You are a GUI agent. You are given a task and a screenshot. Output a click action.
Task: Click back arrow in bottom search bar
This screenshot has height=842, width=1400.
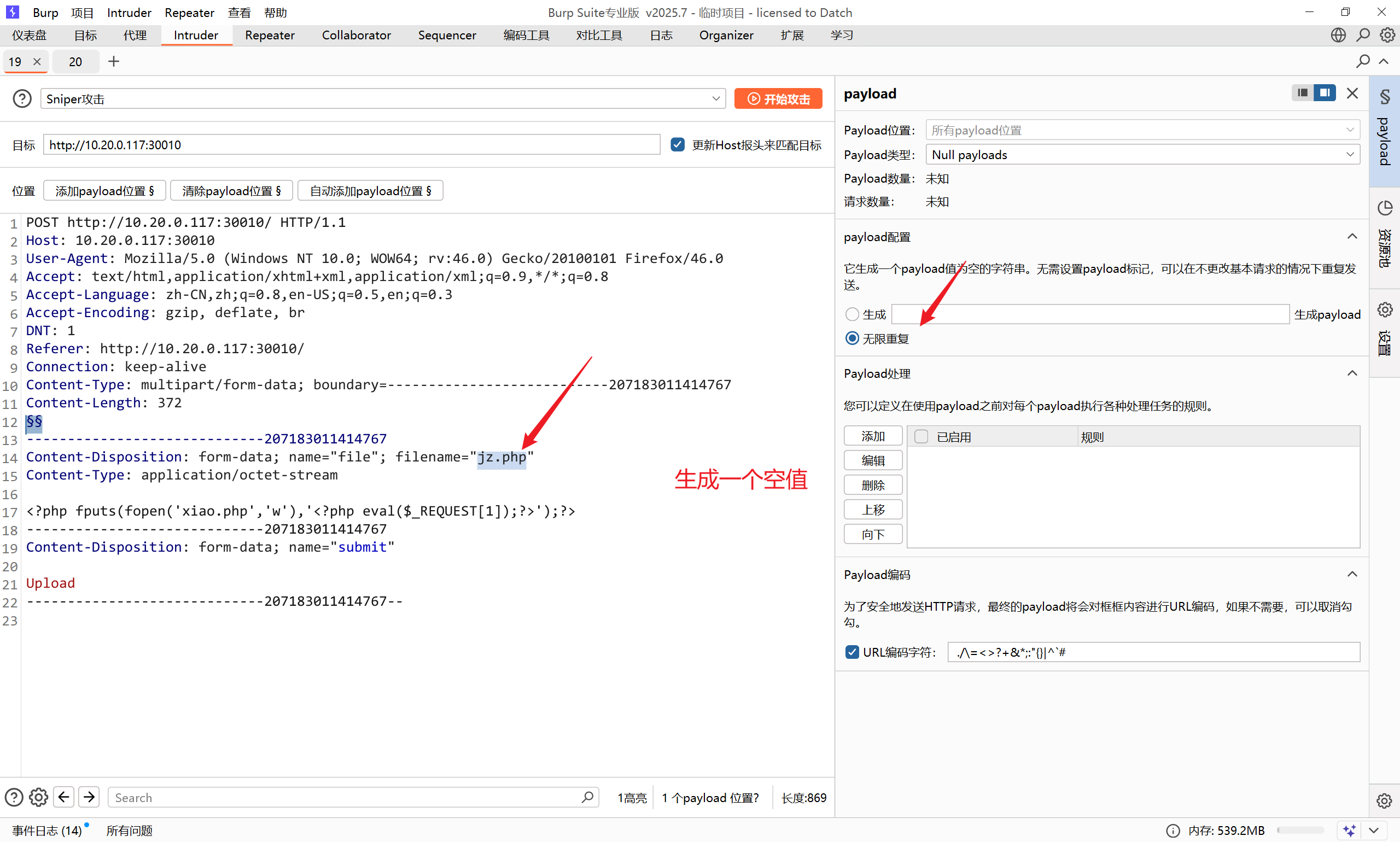pyautogui.click(x=63, y=797)
